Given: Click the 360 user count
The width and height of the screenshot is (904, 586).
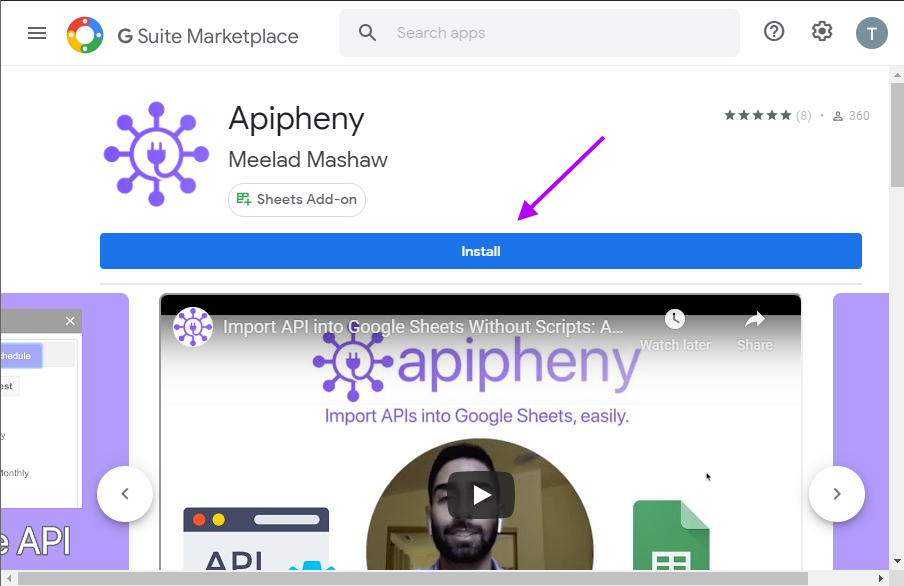Looking at the screenshot, I should tap(859, 116).
